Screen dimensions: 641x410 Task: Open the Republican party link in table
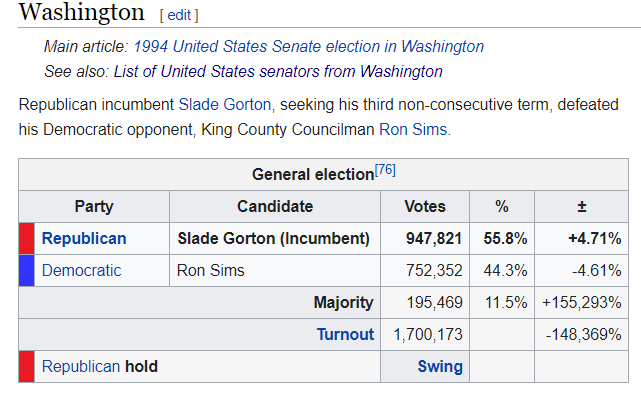[84, 239]
